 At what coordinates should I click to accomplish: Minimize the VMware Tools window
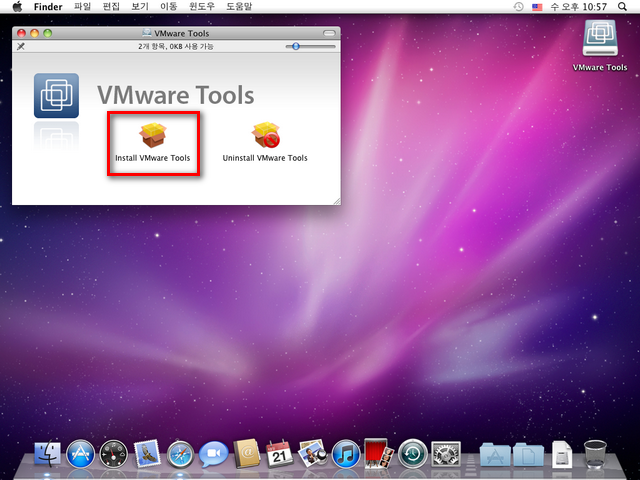34,33
